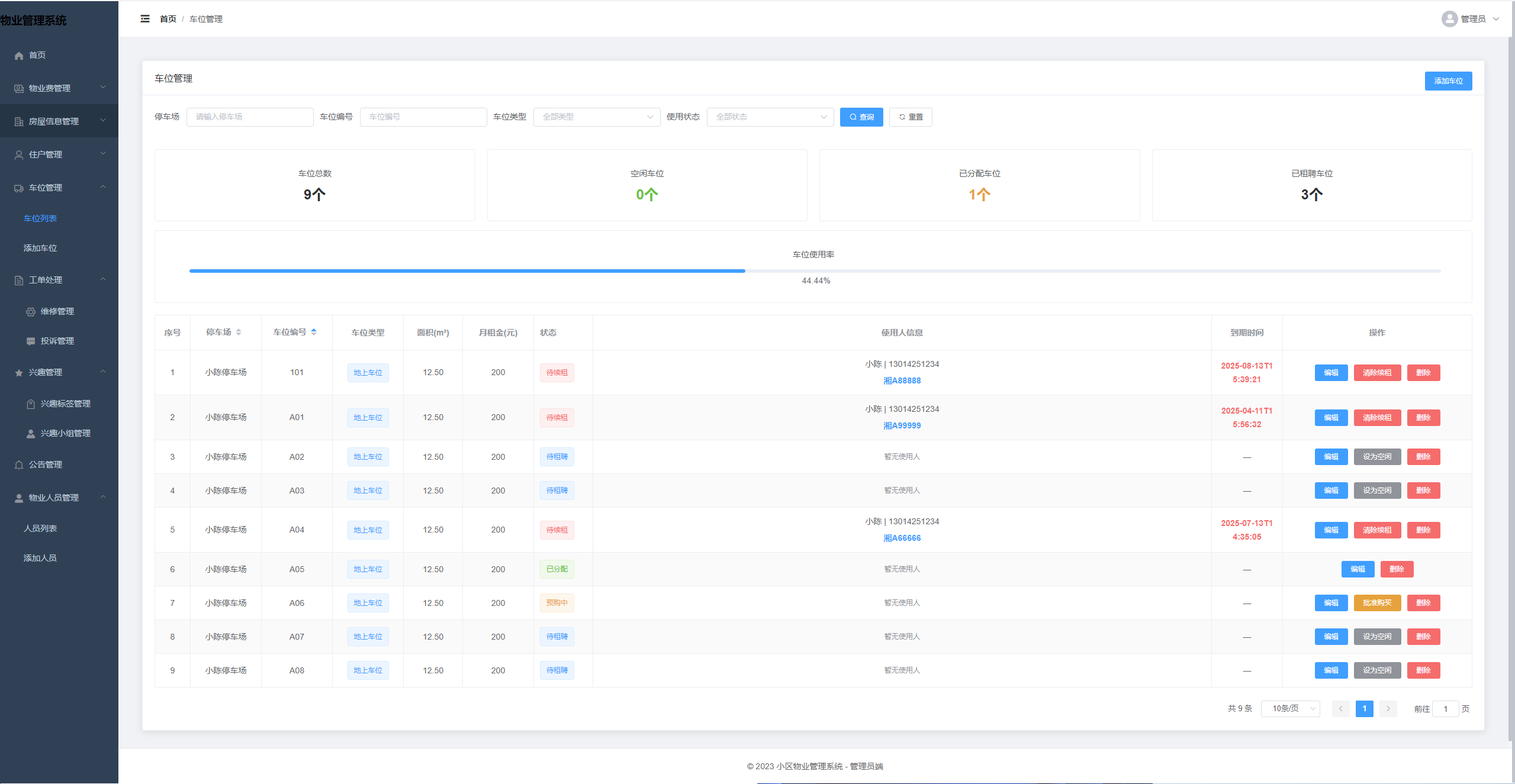Image resolution: width=1515 pixels, height=784 pixels.
Task: Click the 投诉管理 chat icon
Action: point(31,341)
